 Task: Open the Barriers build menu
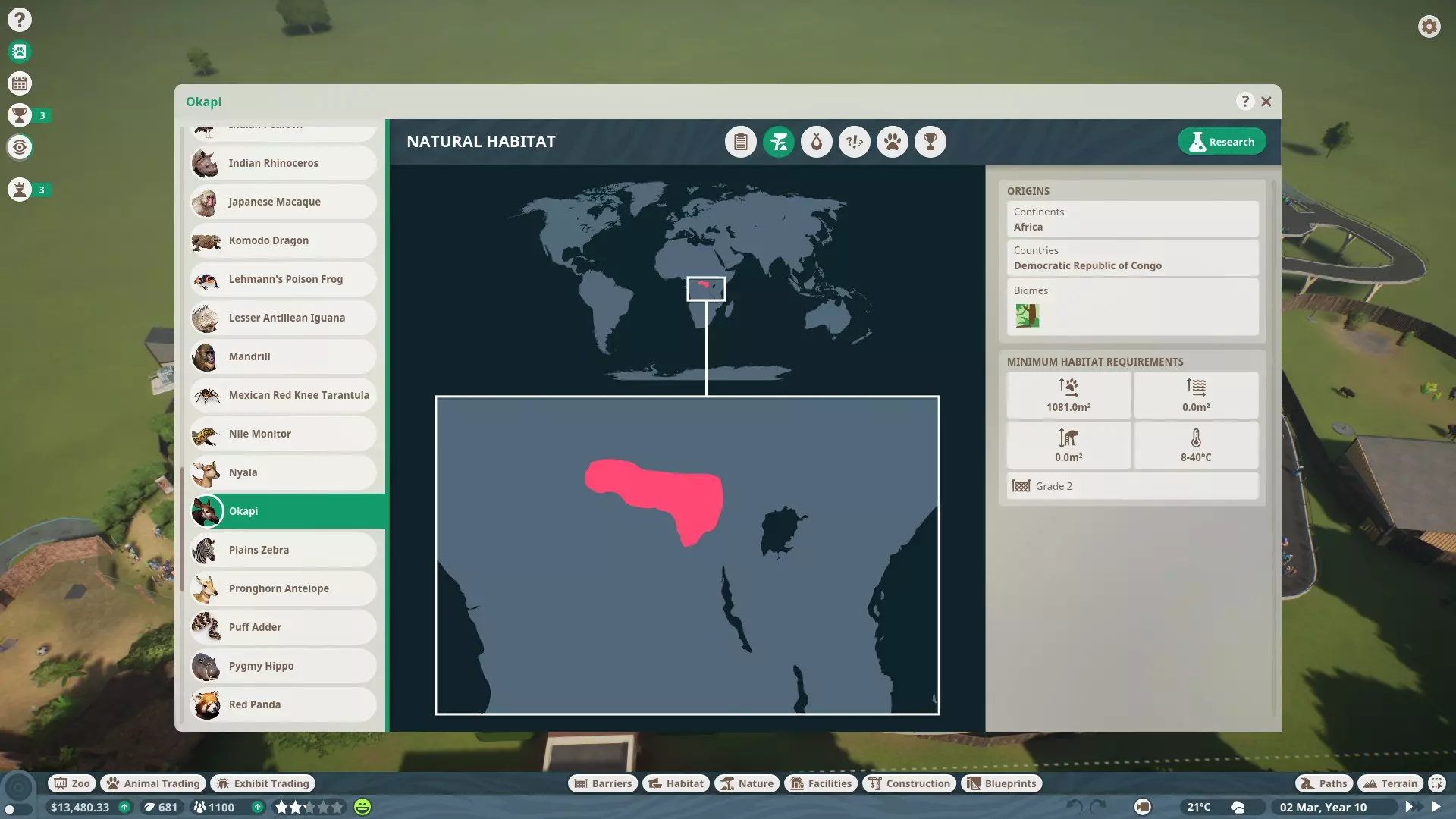pyautogui.click(x=603, y=783)
